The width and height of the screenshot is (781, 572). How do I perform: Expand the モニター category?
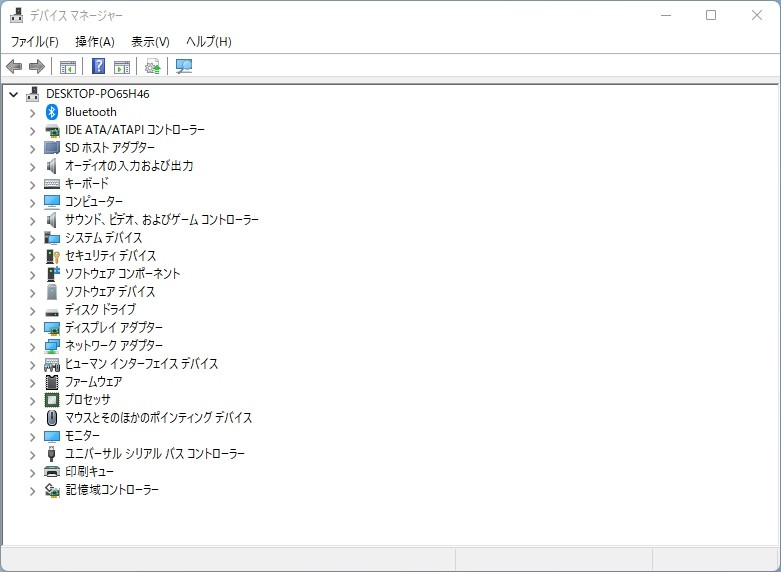tap(32, 436)
